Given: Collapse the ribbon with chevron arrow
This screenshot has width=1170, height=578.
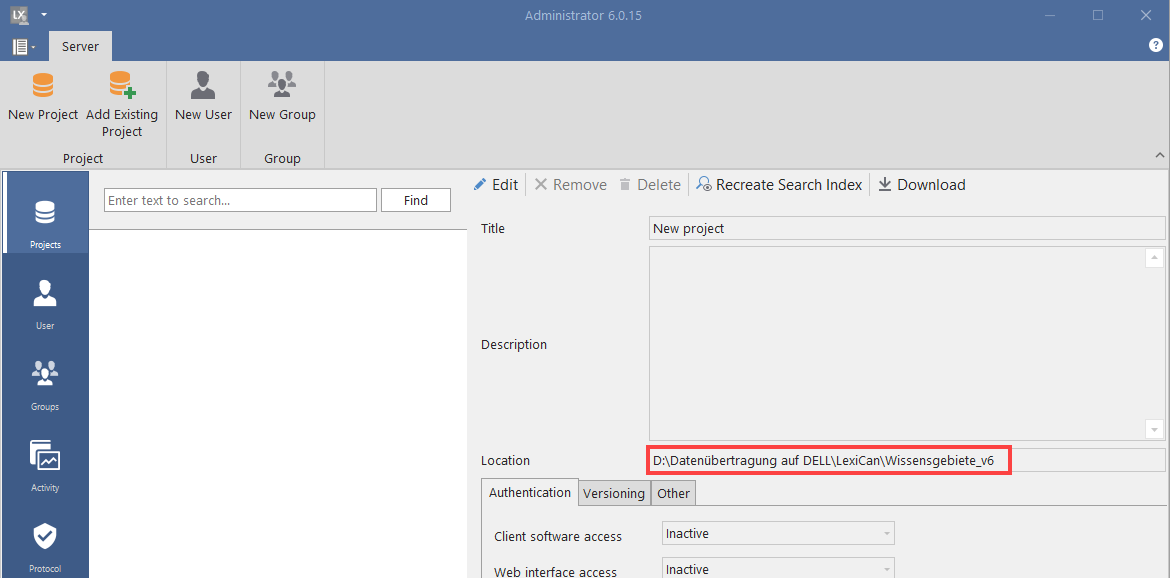Looking at the screenshot, I should 1160,156.
